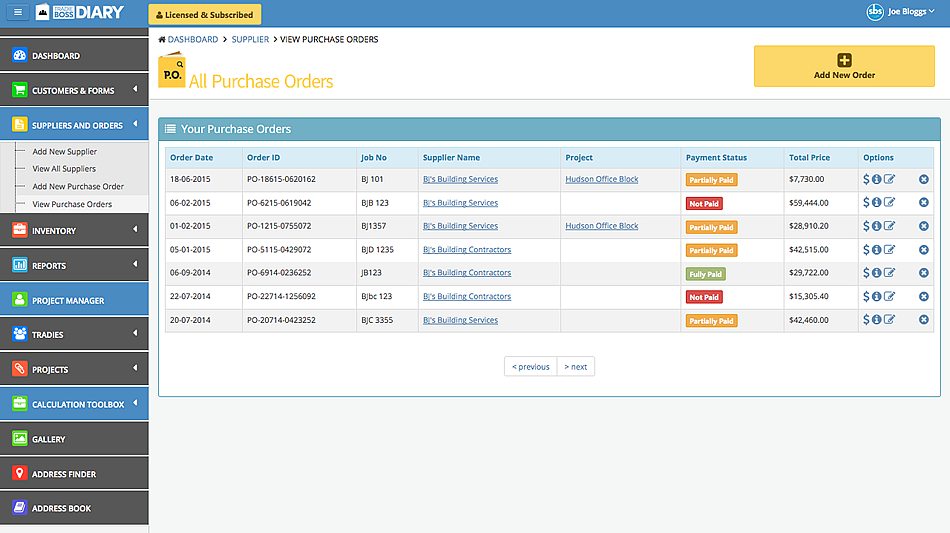Click the Project Manager sidebar icon
950x533 pixels.
19,300
